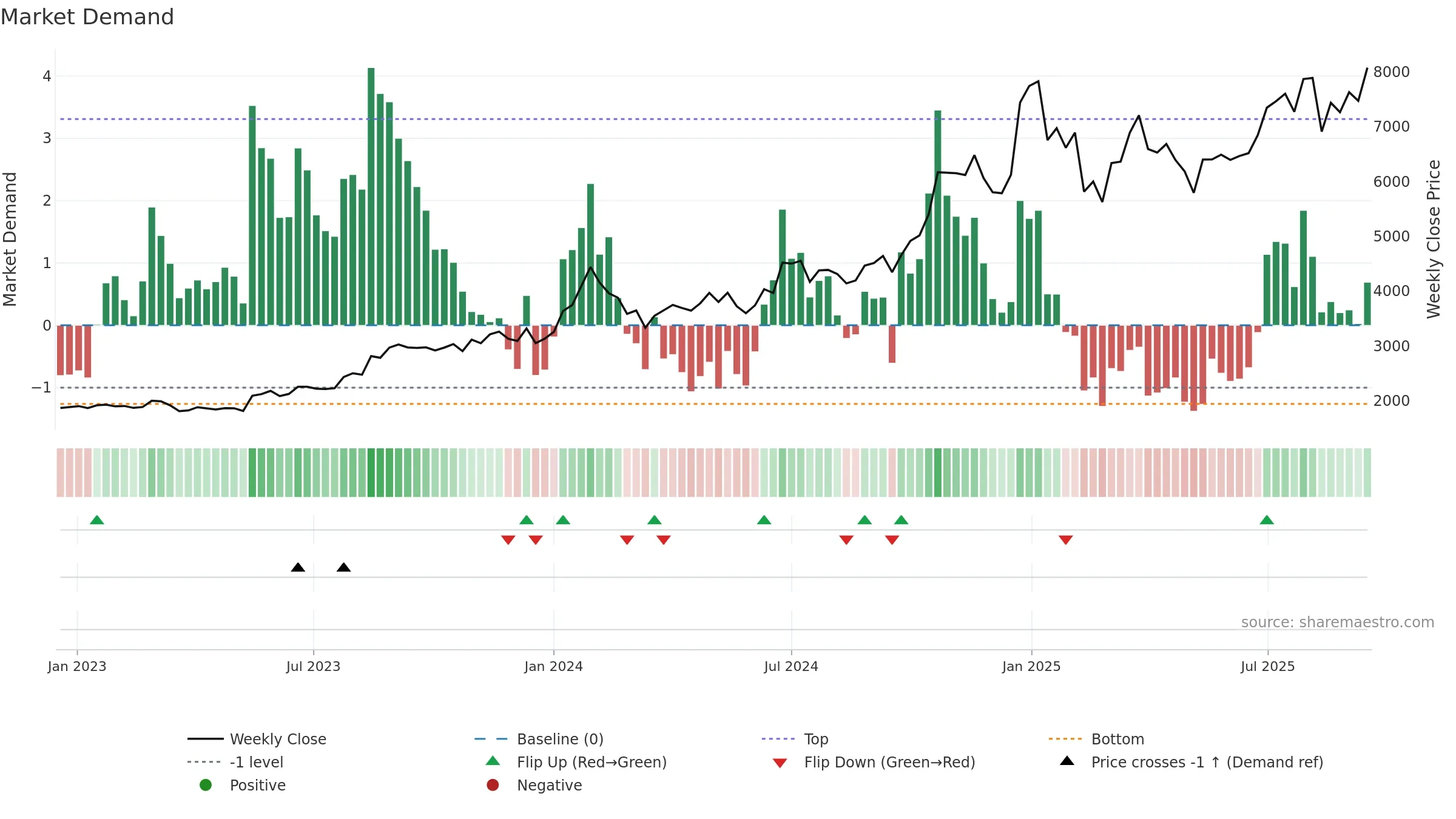The width and height of the screenshot is (1456, 819).
Task: Click the gray dotted -1 level legend line
Action: [204, 762]
